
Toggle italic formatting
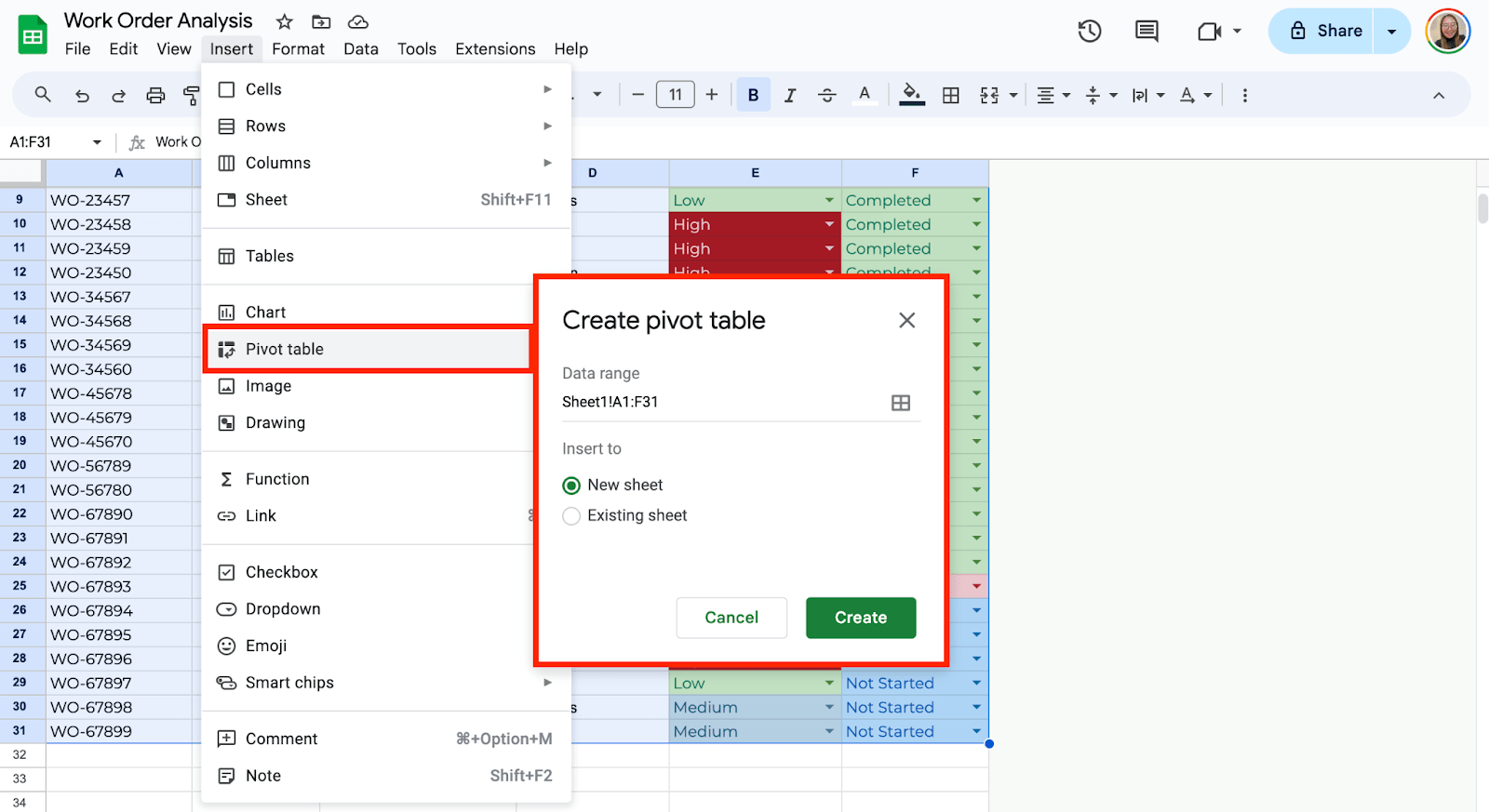pos(790,95)
